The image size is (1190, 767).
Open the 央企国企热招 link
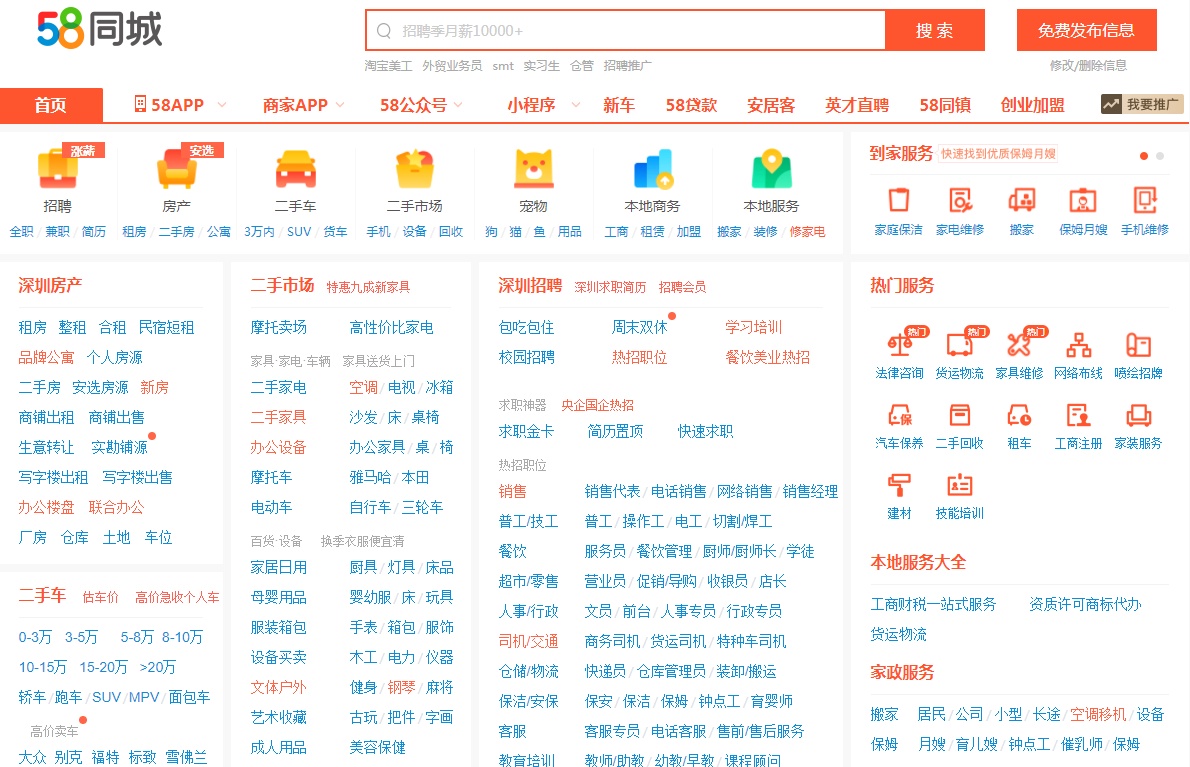598,405
